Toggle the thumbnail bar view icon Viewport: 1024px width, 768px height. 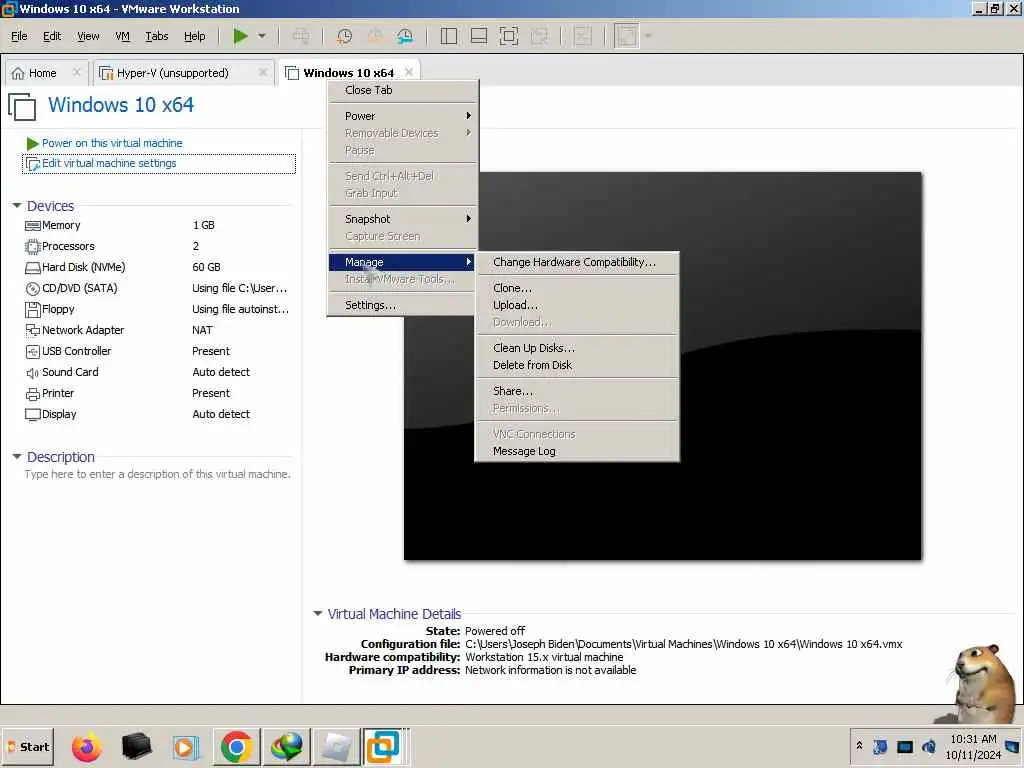point(479,36)
